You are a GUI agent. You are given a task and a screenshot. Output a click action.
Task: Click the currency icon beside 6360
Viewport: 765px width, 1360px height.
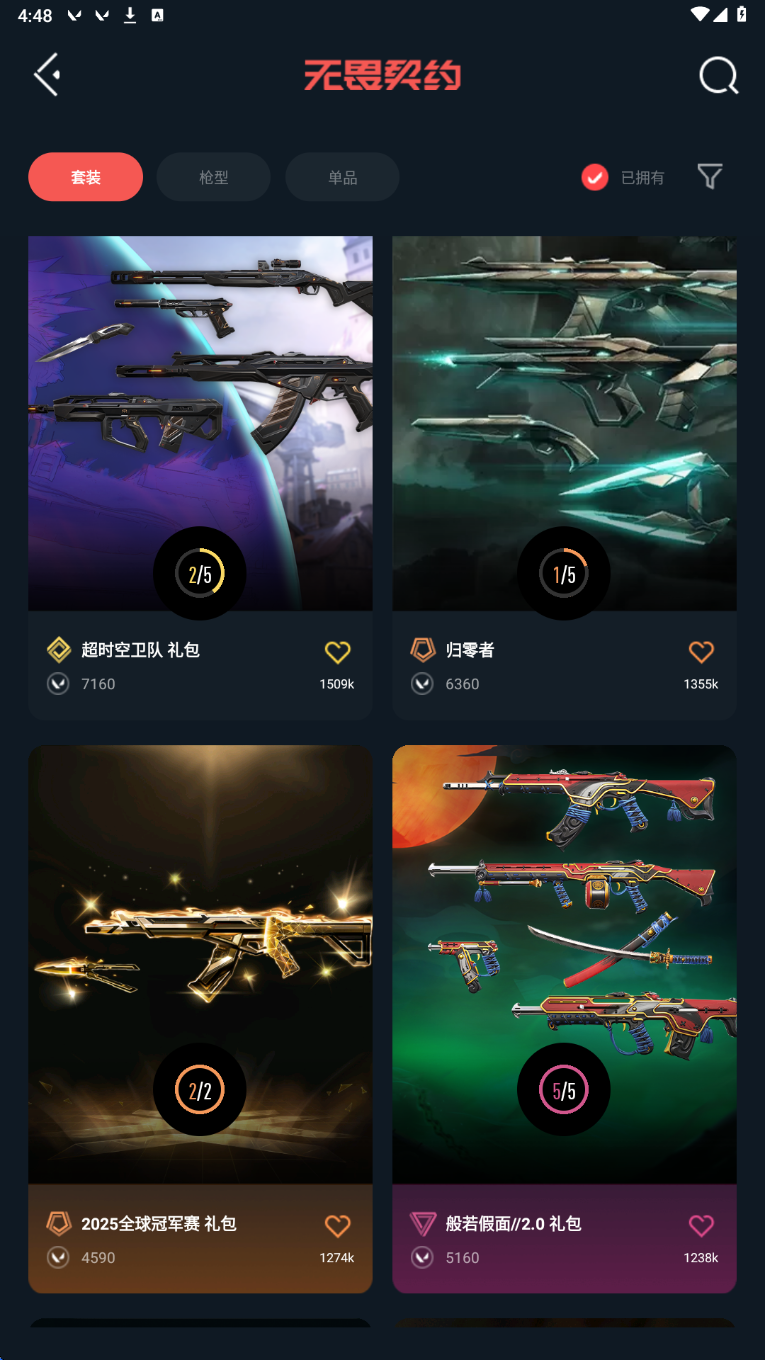pos(423,684)
